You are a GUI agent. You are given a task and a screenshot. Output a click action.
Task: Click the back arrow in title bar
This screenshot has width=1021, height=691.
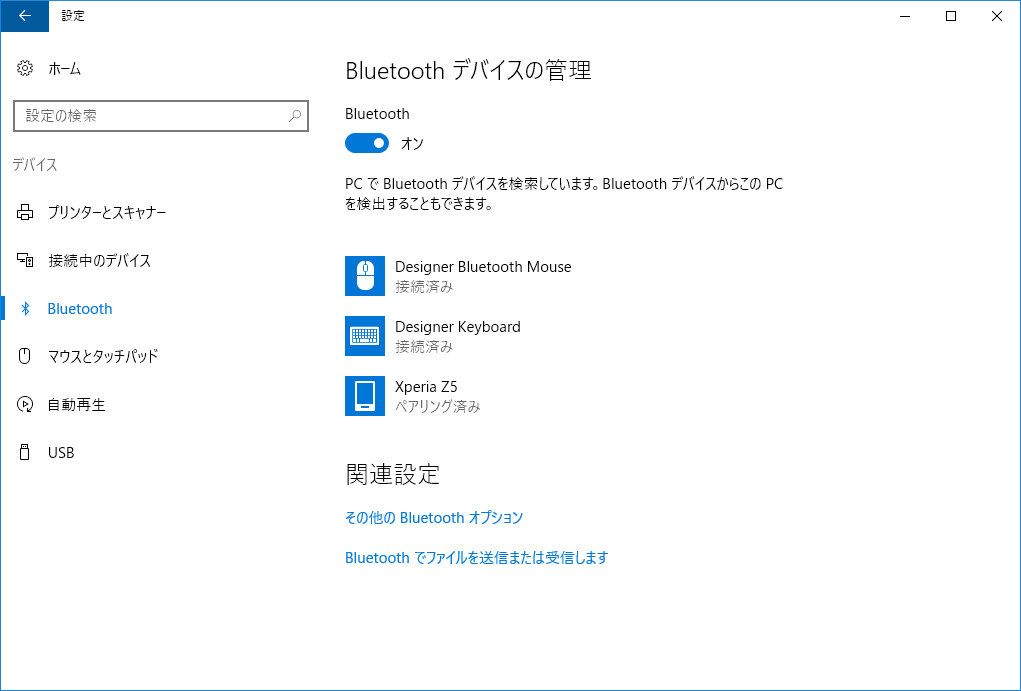coord(24,16)
